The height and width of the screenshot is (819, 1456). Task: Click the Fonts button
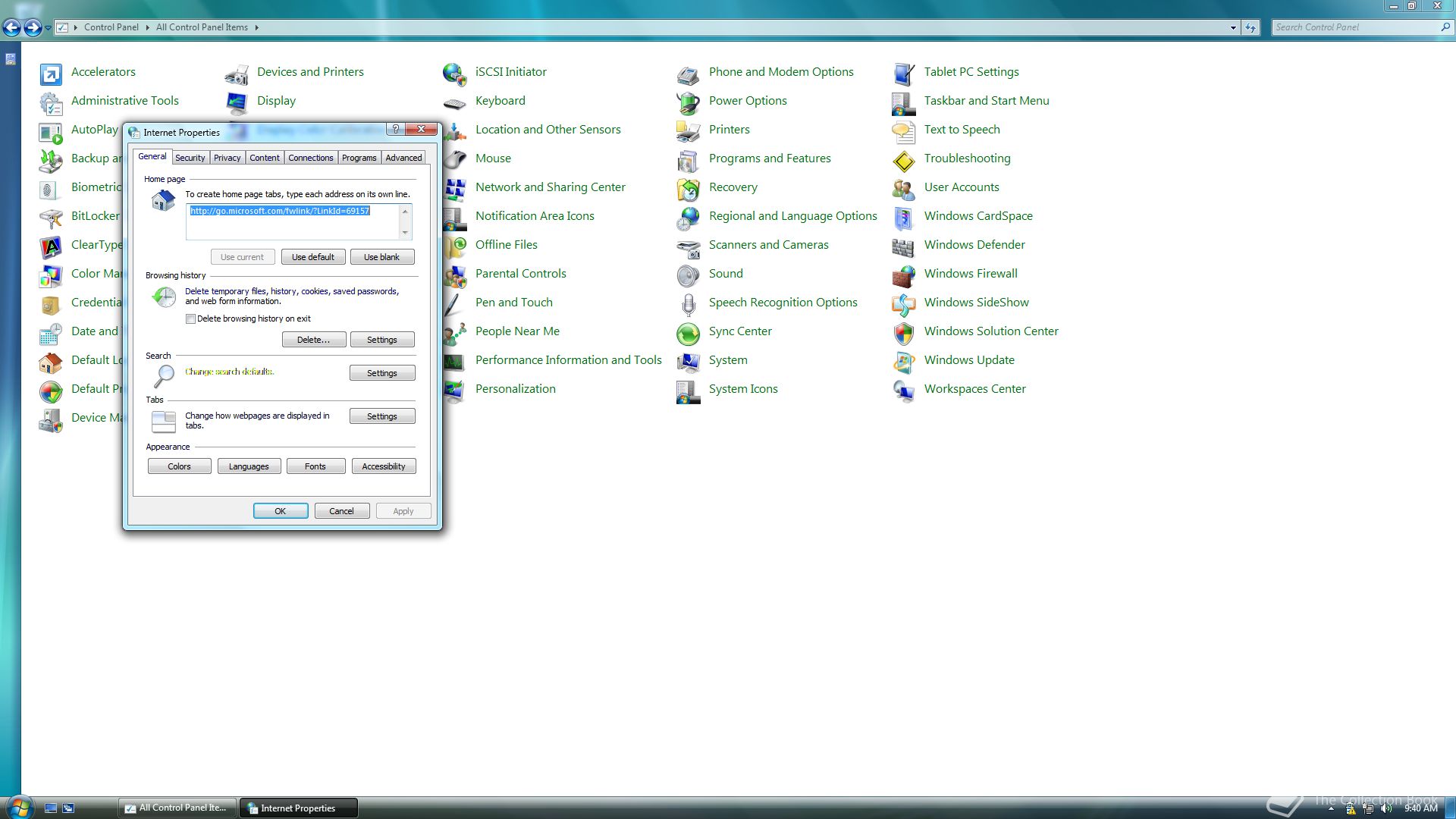[x=315, y=466]
